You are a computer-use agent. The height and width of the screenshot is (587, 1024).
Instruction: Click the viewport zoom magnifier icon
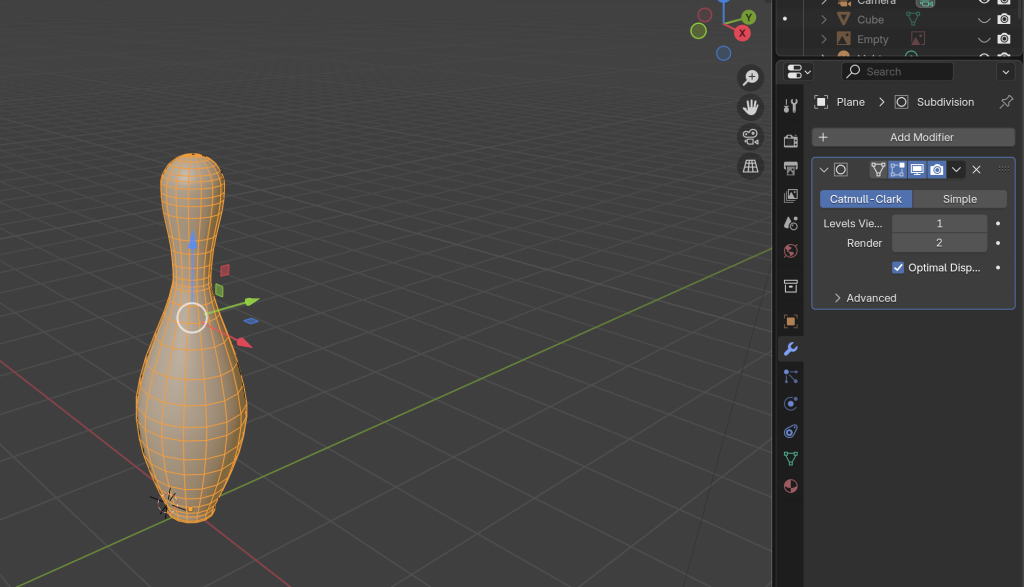(x=750, y=78)
